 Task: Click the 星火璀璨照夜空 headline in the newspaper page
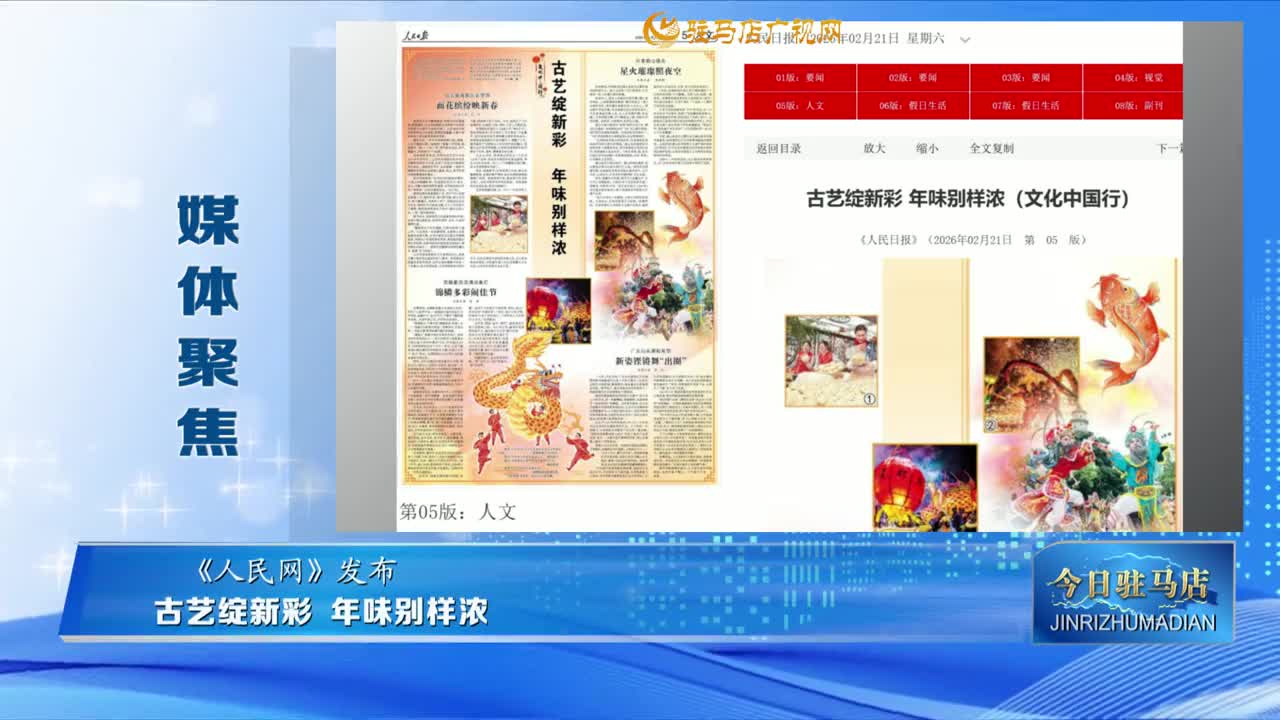pos(650,72)
